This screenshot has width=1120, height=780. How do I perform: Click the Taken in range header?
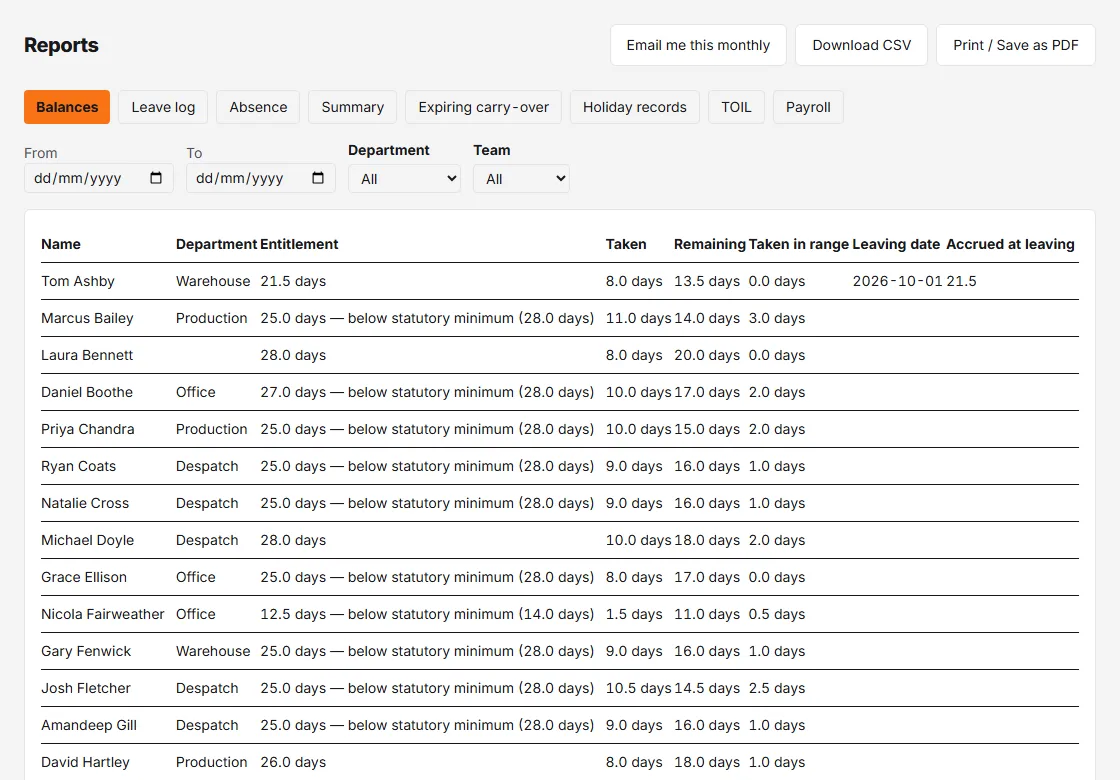(799, 244)
